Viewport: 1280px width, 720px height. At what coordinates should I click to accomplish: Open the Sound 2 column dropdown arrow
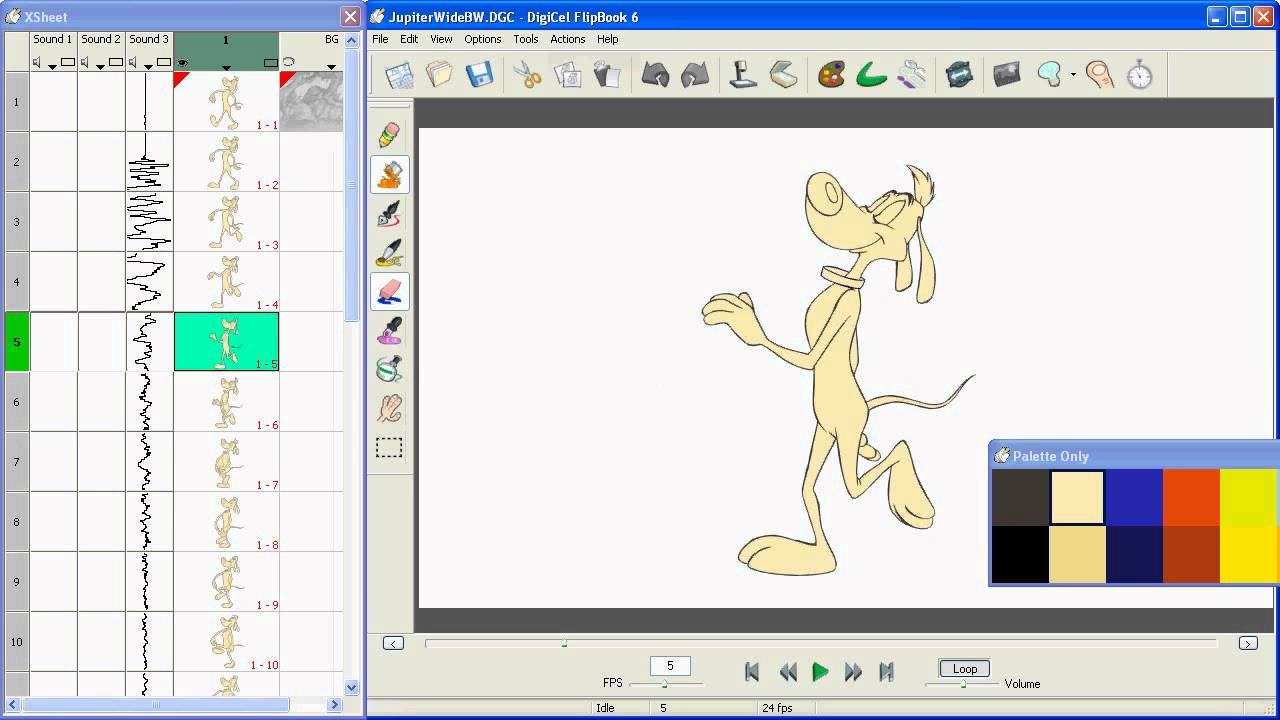pyautogui.click(x=100, y=67)
